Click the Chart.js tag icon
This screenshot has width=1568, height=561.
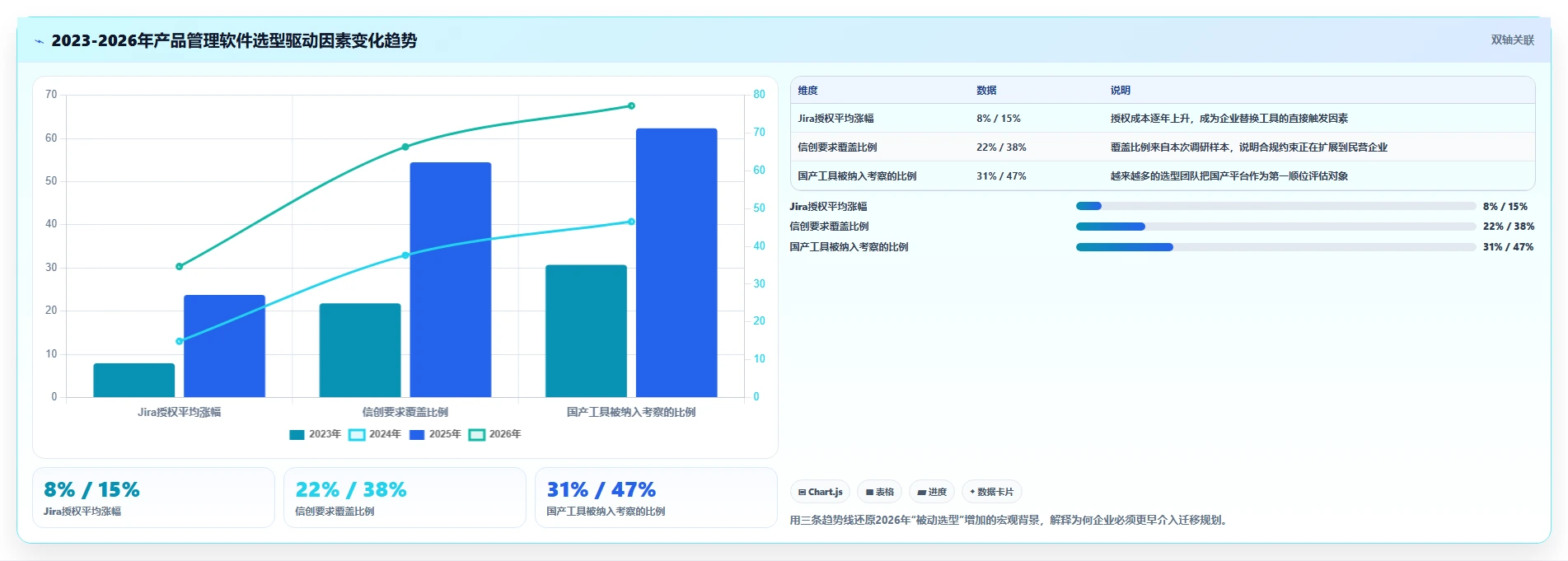pos(803,492)
